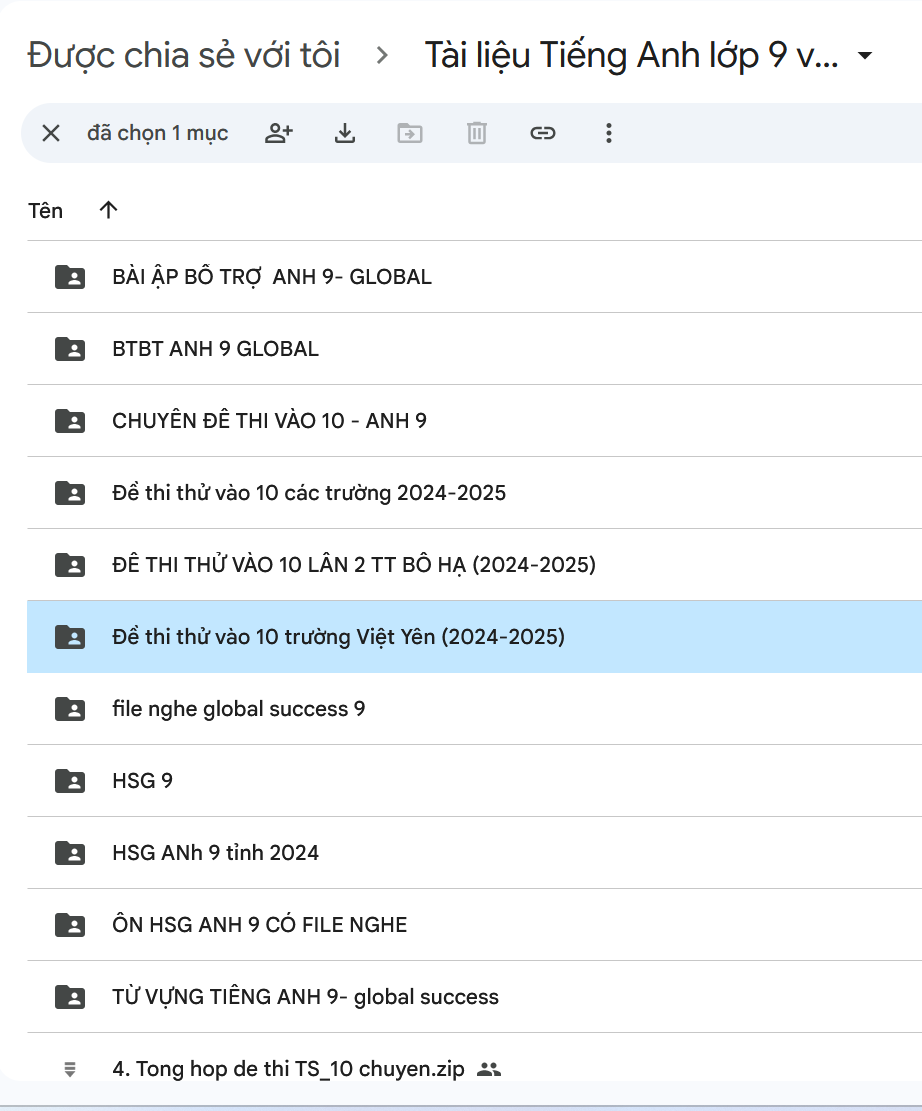This screenshot has height=1111, width=922.
Task: Click the X to clear selection
Action: 51,133
